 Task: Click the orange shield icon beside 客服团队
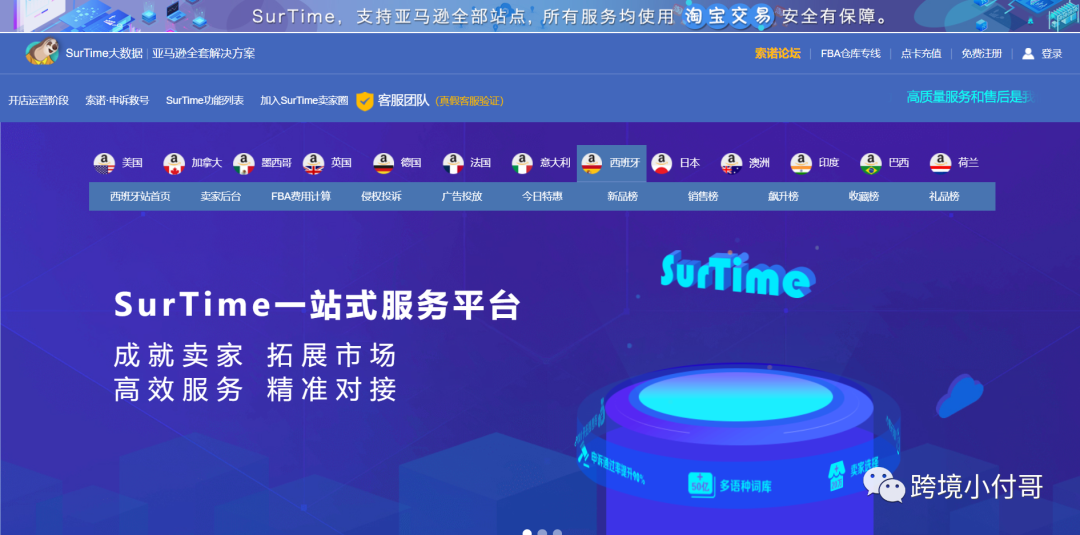pyautogui.click(x=364, y=101)
